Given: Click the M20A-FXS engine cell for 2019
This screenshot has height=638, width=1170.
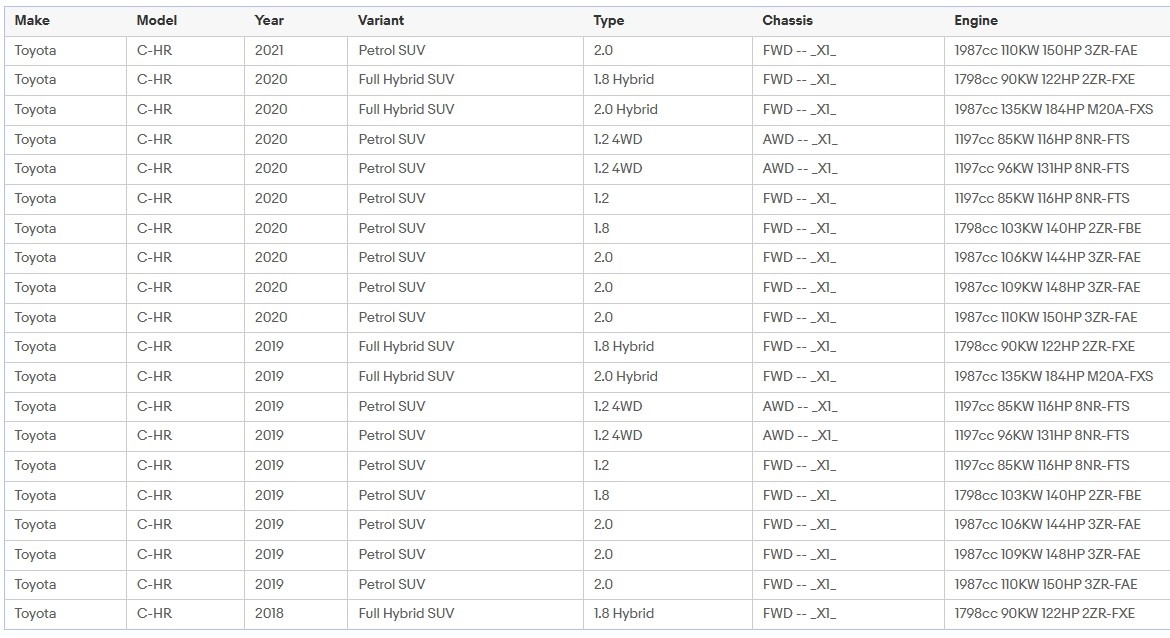Looking at the screenshot, I should click(1053, 376).
